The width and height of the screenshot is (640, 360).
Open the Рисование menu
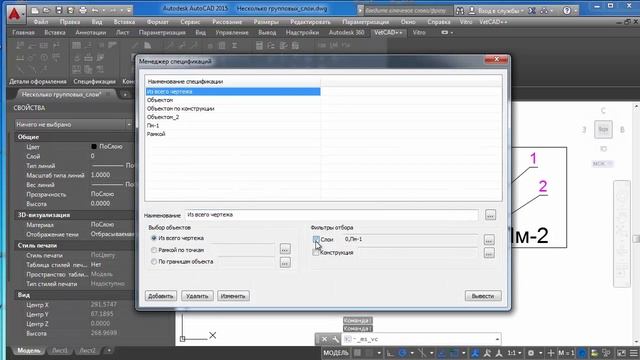pos(227,22)
